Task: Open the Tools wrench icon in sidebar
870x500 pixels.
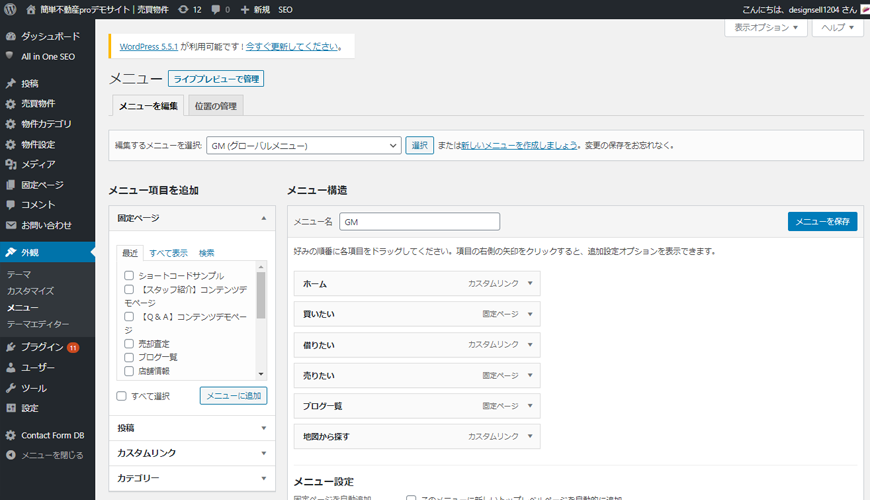Action: point(11,388)
